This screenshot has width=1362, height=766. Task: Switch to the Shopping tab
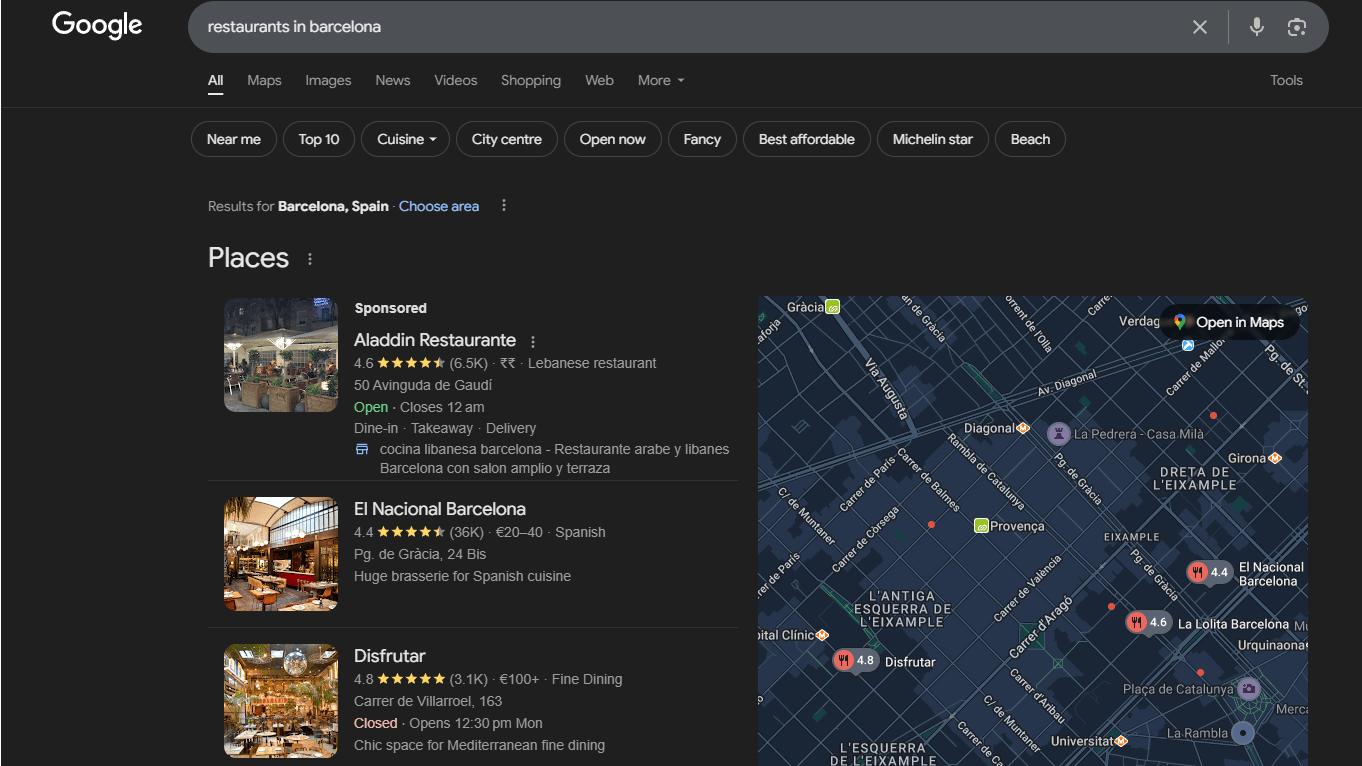tap(531, 80)
